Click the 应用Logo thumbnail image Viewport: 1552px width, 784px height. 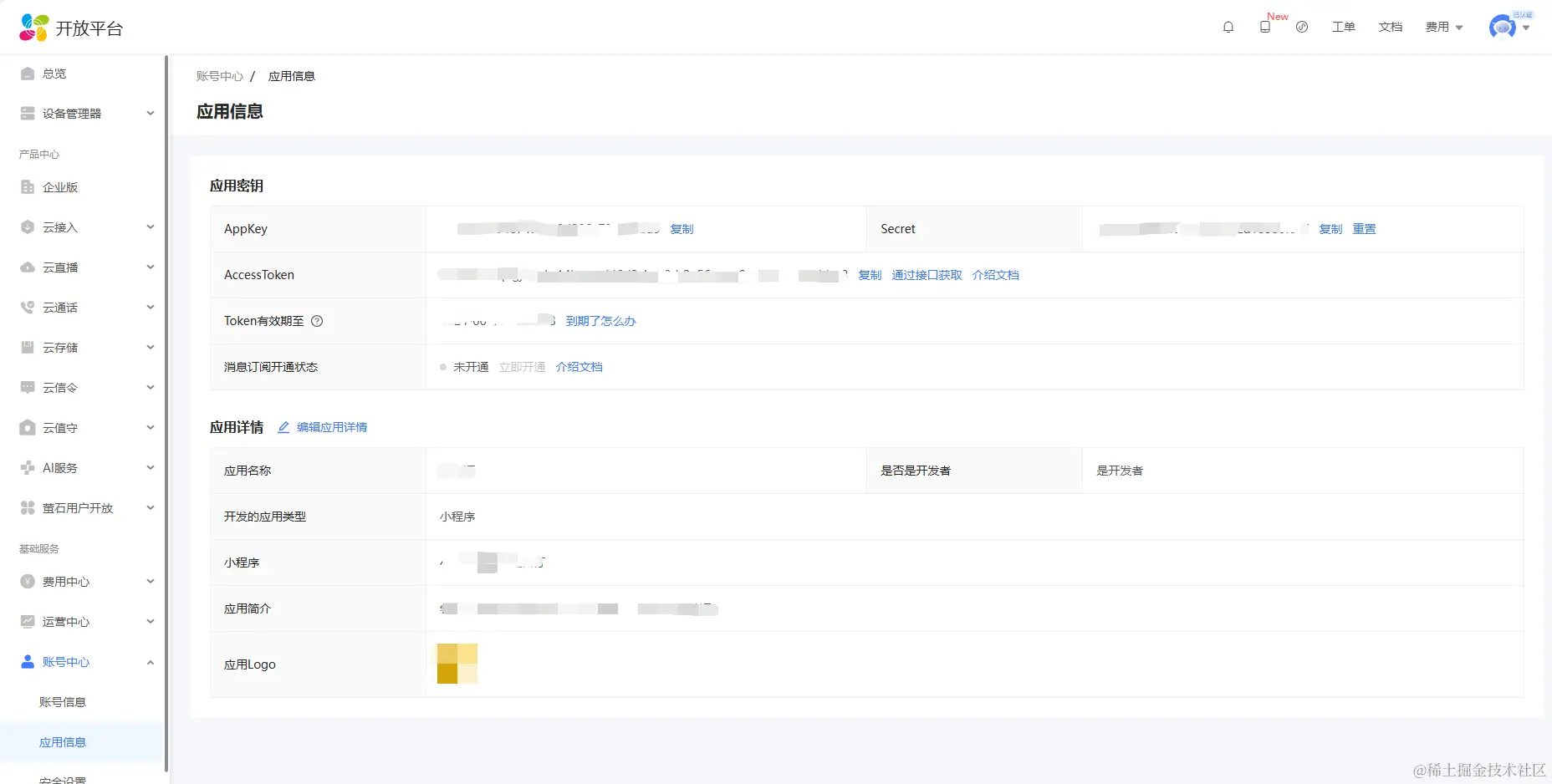click(x=457, y=664)
